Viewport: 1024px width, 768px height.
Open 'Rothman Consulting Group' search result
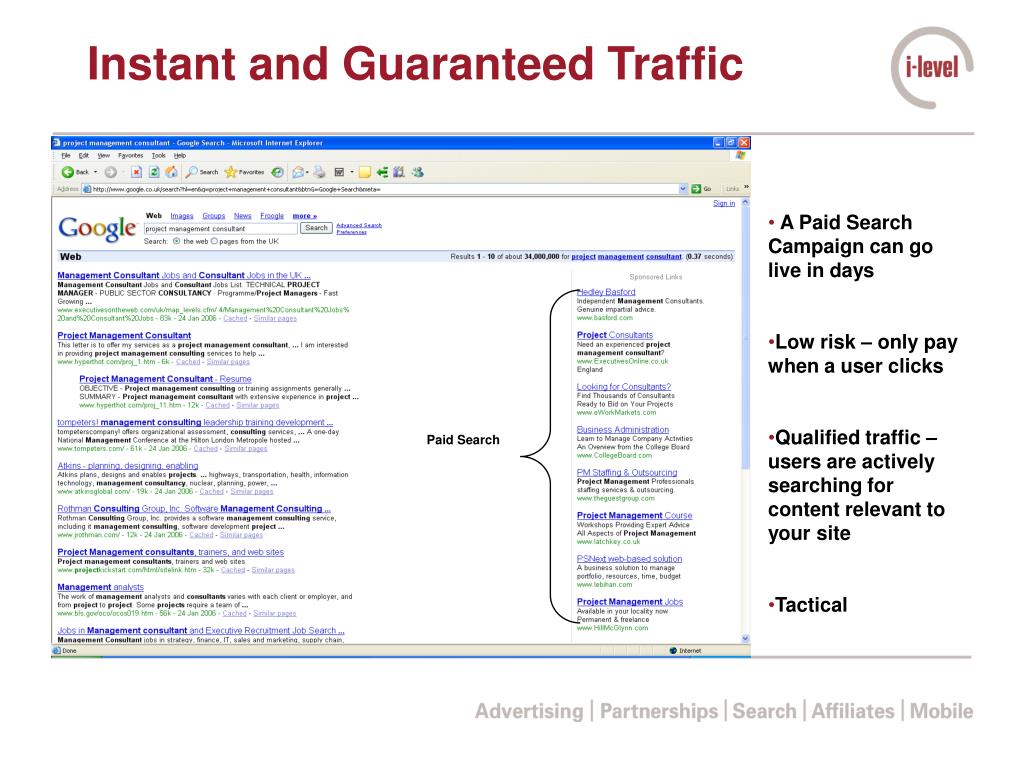click(x=194, y=509)
